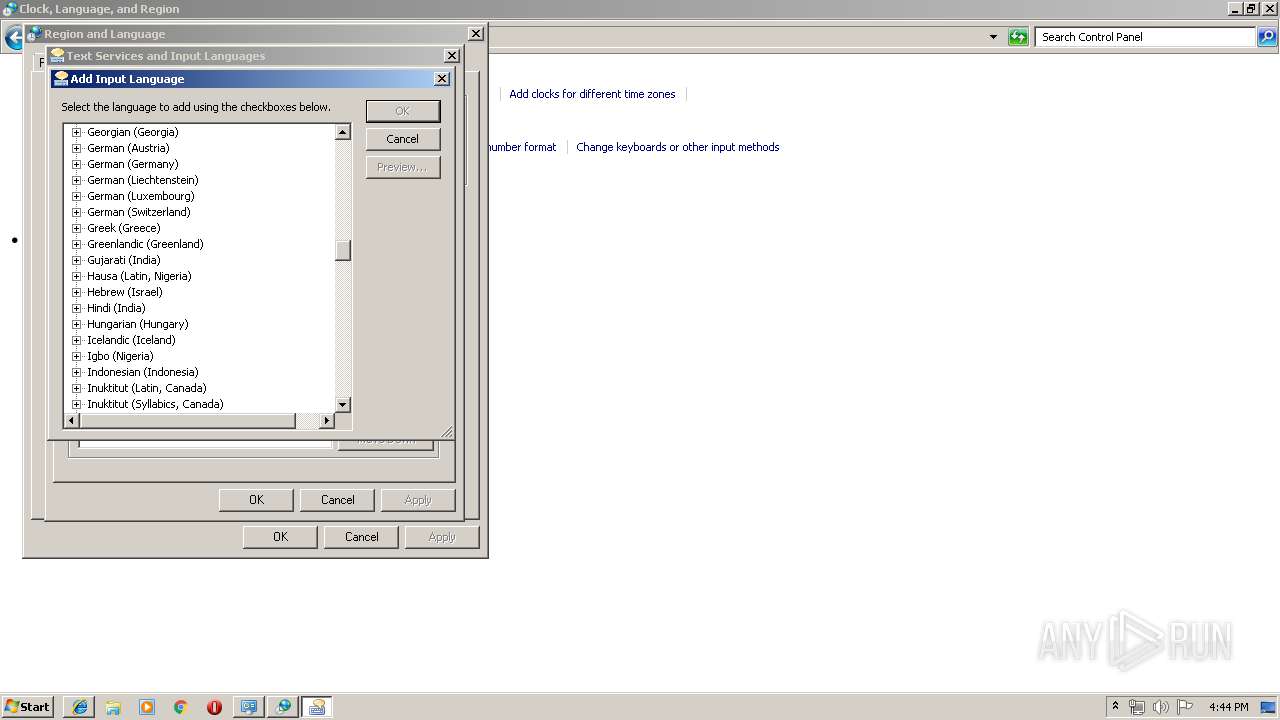Open Change keyboards or other input methods
The image size is (1280, 720).
click(677, 147)
